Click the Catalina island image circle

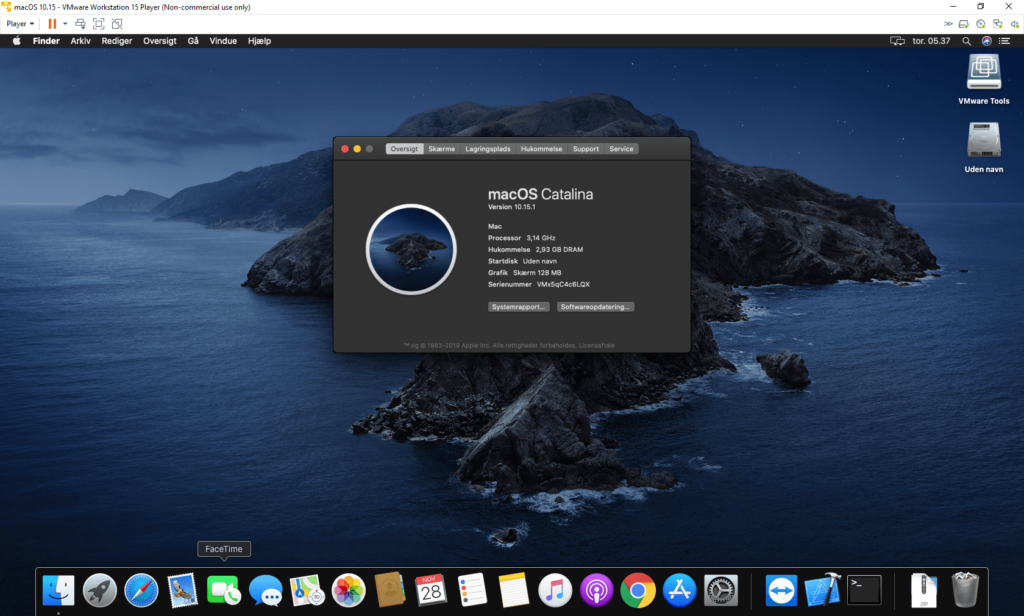(411, 249)
